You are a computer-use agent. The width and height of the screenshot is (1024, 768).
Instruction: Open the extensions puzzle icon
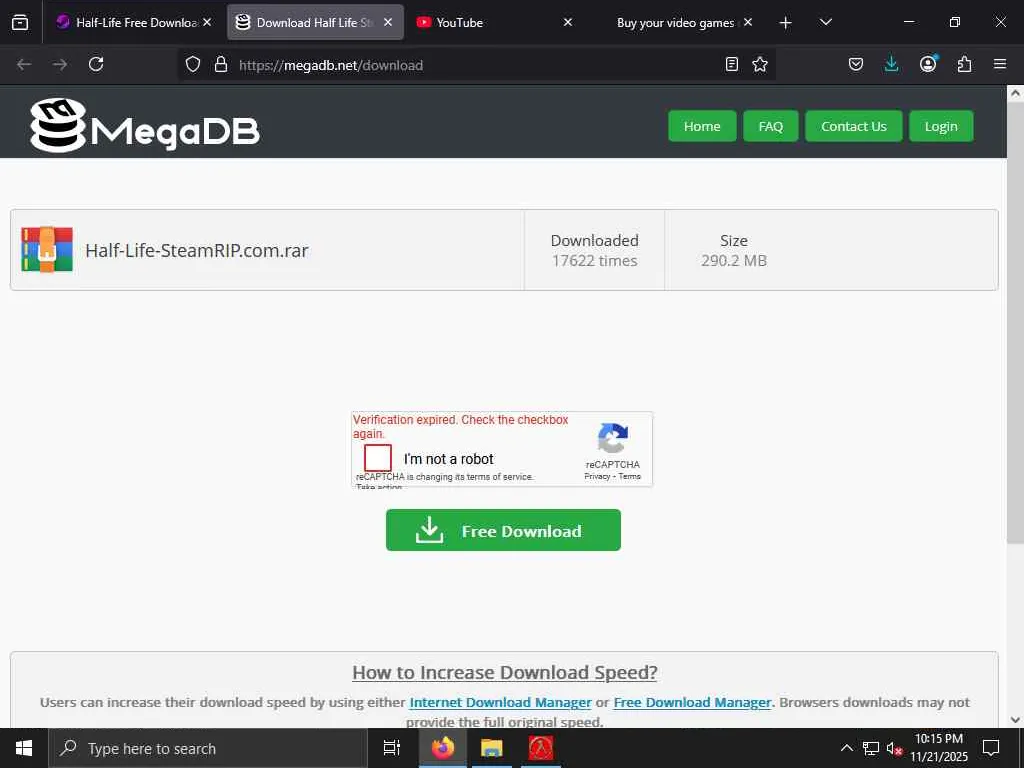point(964,64)
